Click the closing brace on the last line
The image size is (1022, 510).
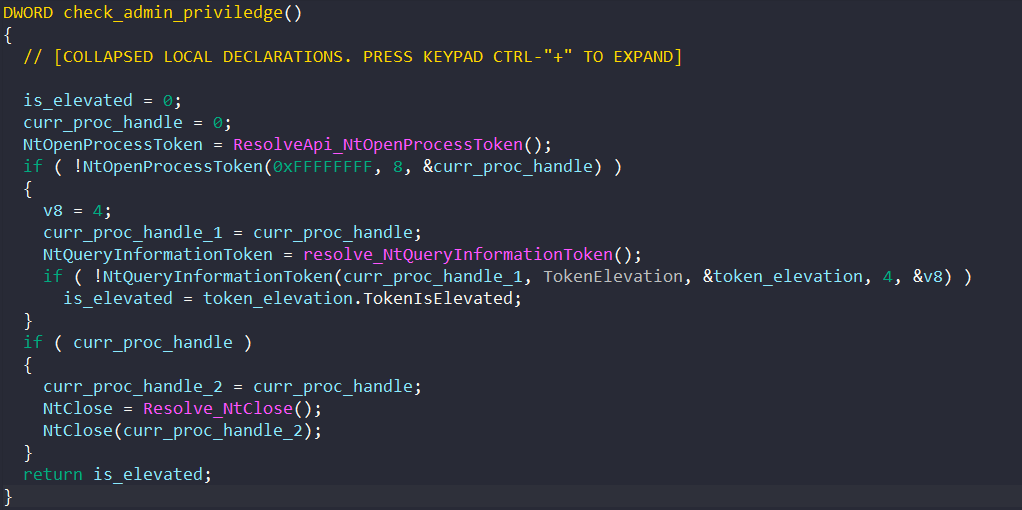(x=8, y=496)
